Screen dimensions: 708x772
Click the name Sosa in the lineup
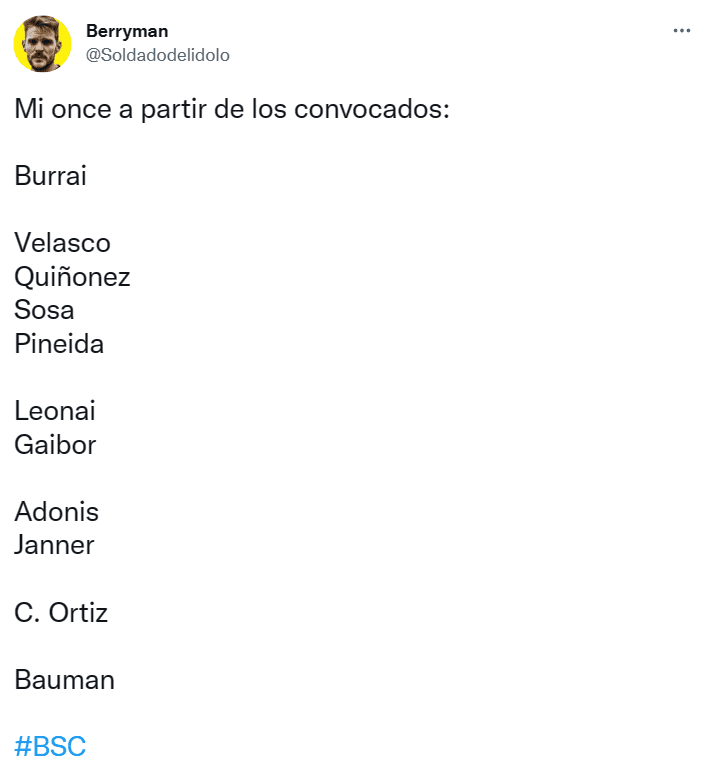point(44,310)
